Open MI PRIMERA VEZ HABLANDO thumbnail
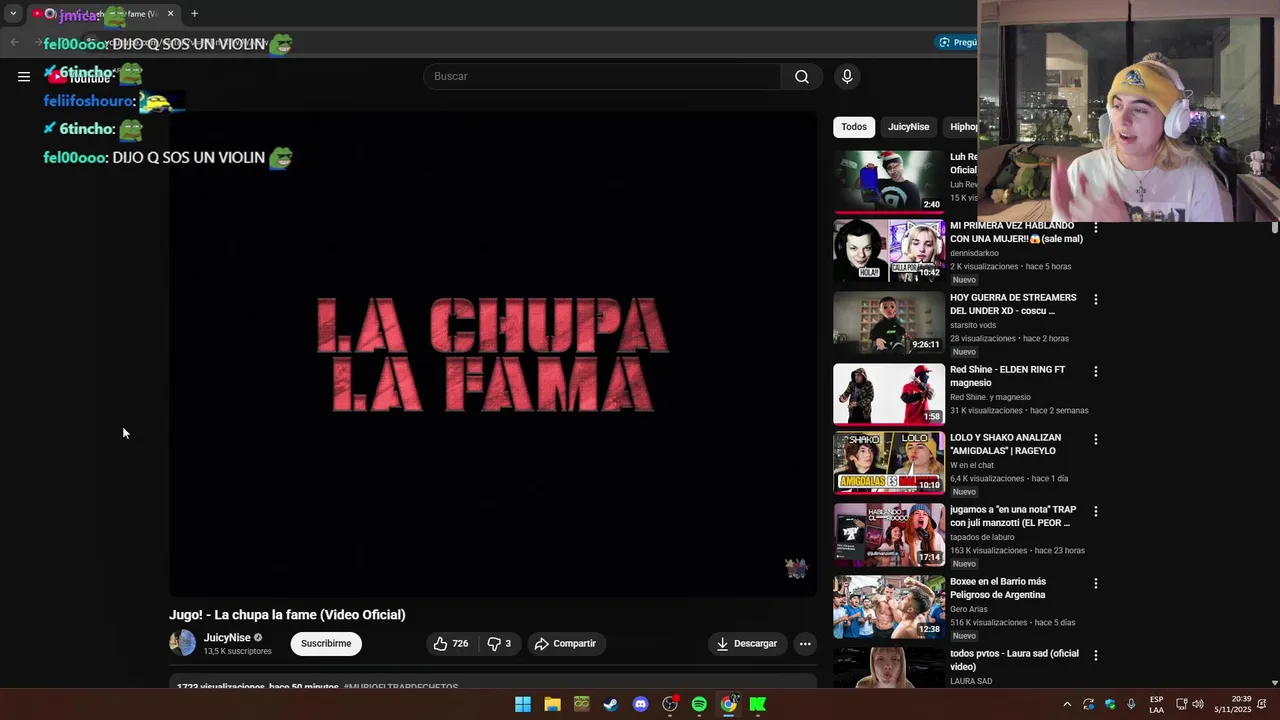This screenshot has width=1280, height=720. [x=889, y=250]
